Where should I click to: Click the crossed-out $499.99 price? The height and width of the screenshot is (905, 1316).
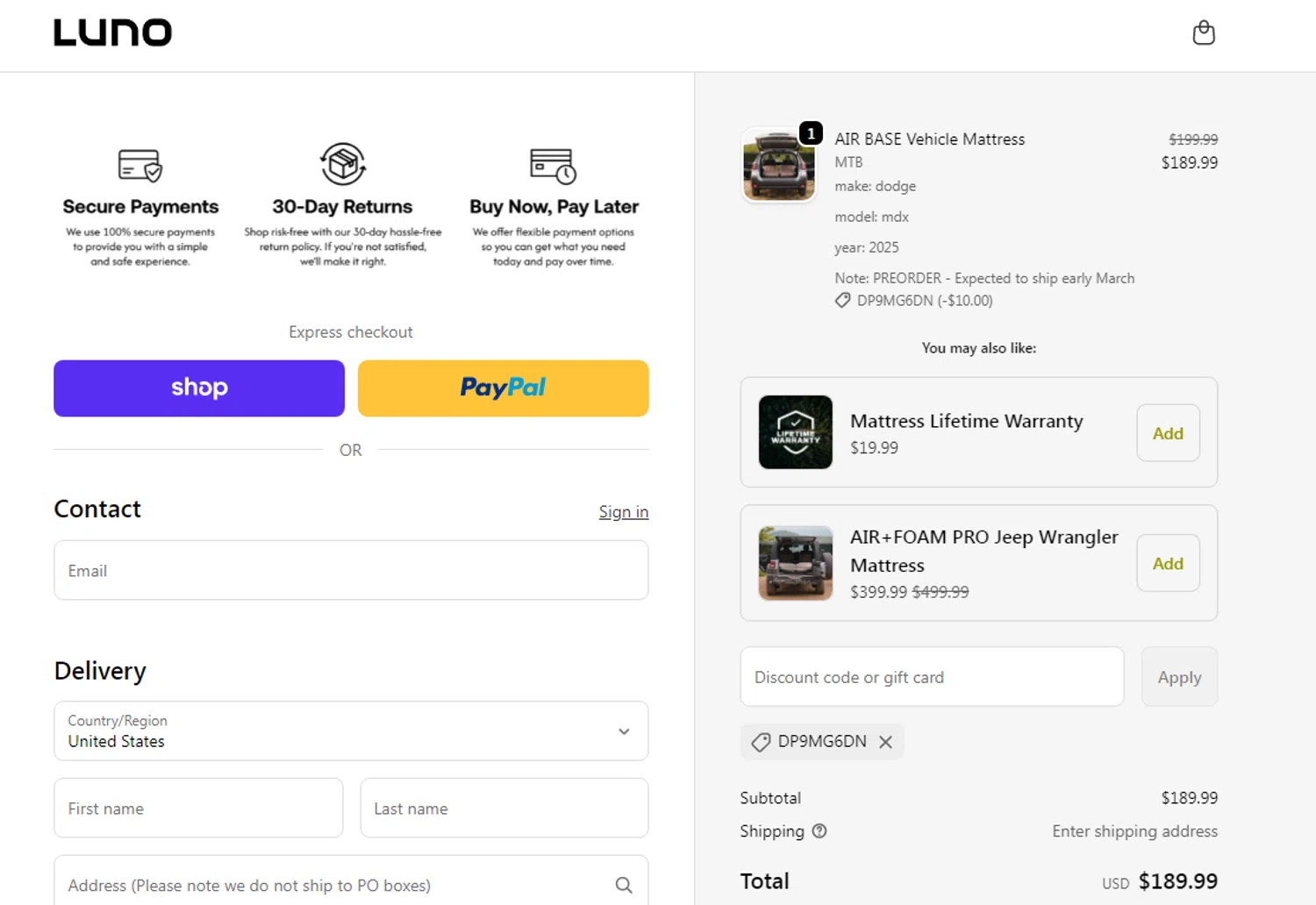pos(941,592)
